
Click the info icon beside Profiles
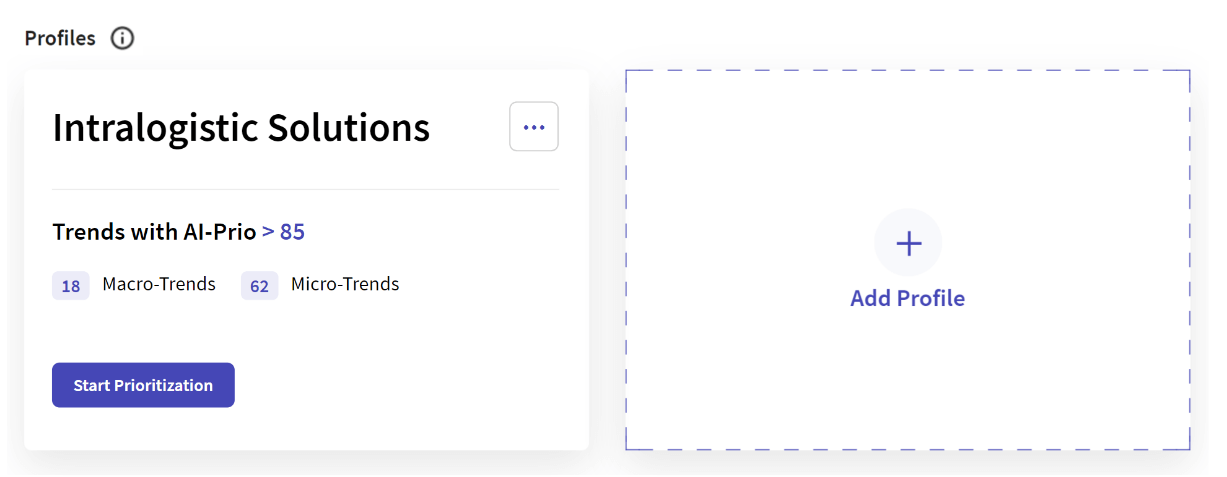point(122,39)
